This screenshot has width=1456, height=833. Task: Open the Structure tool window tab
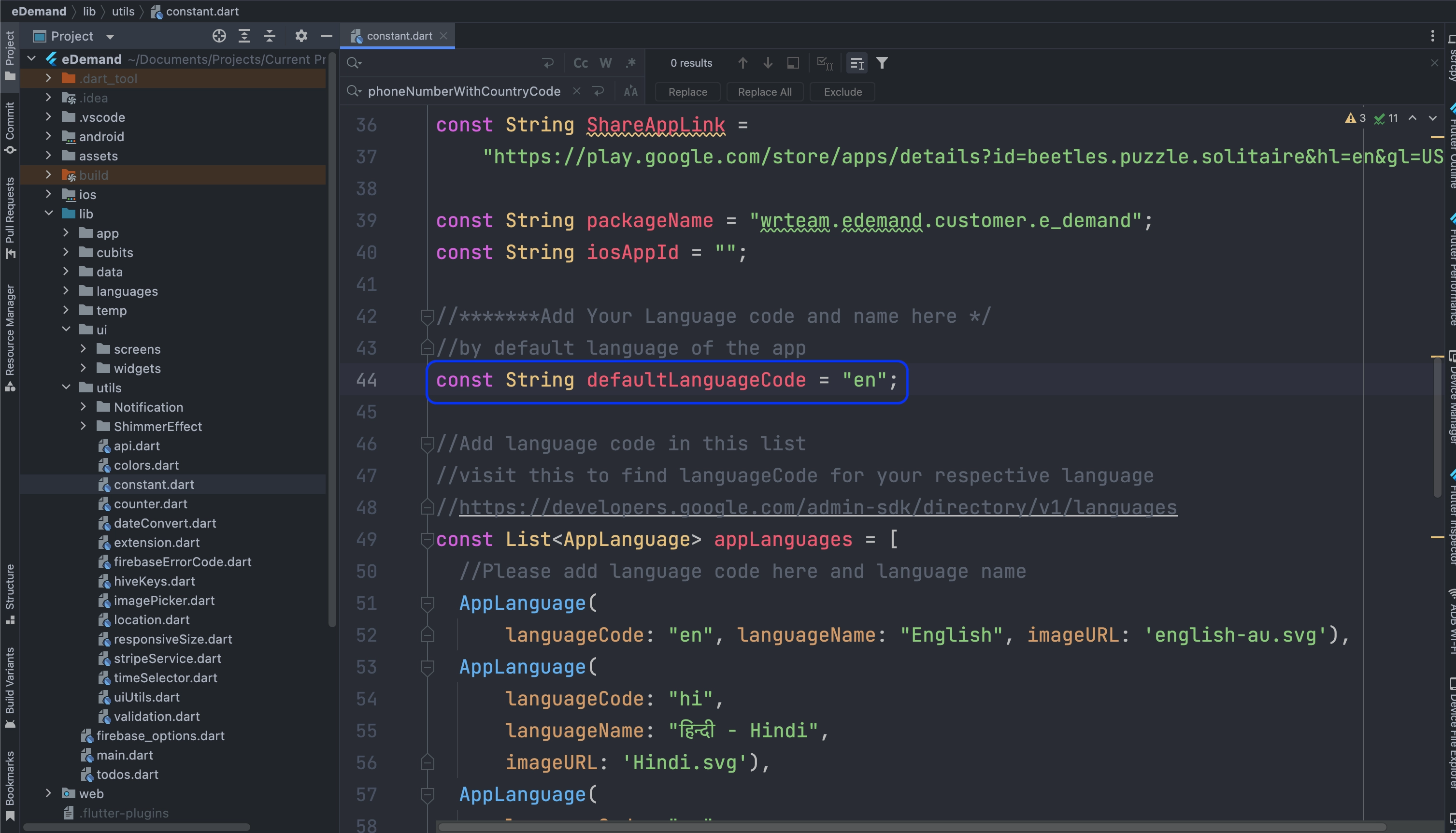[x=10, y=594]
